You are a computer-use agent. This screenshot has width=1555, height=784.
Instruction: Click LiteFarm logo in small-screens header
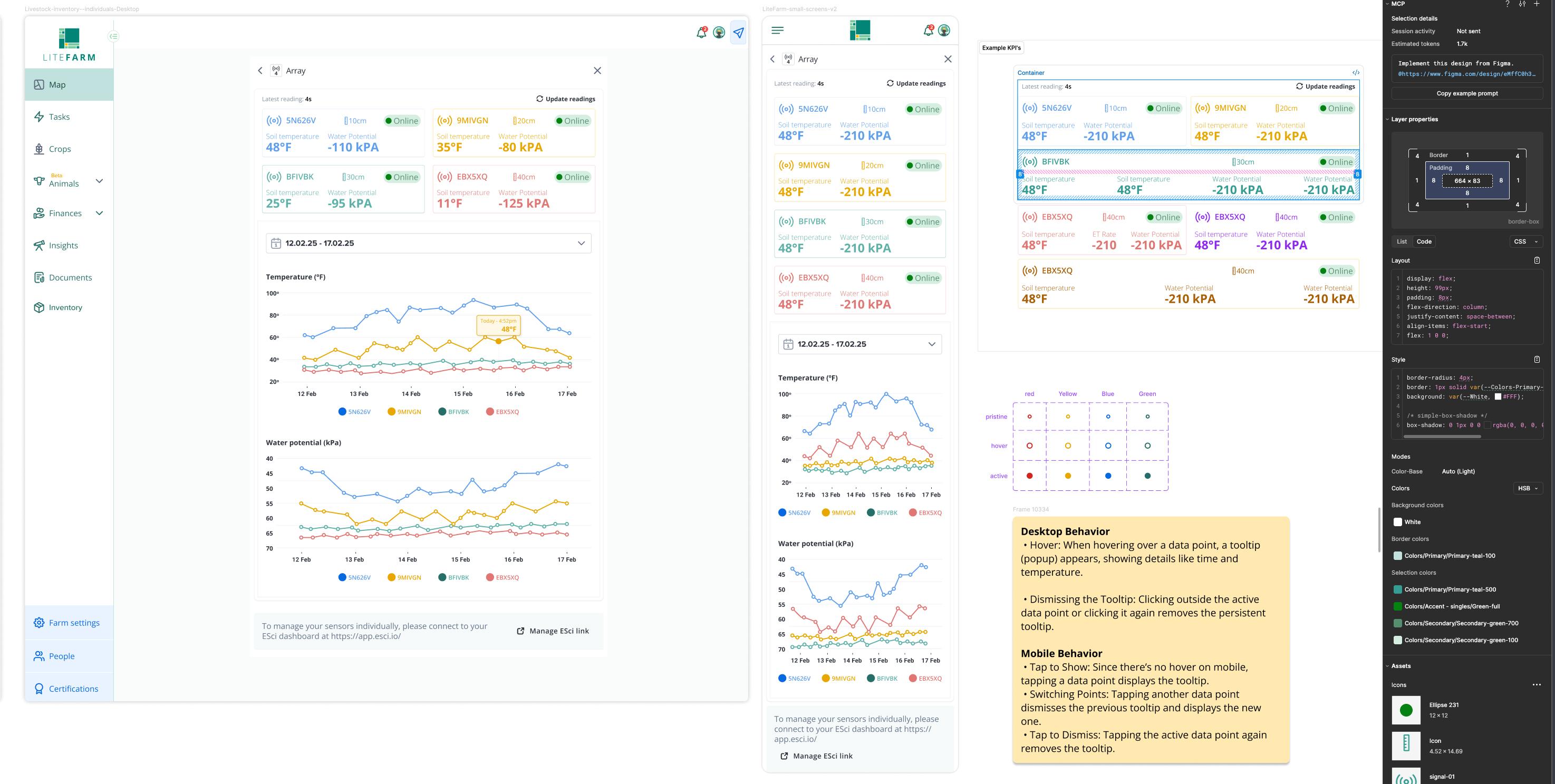tap(860, 30)
